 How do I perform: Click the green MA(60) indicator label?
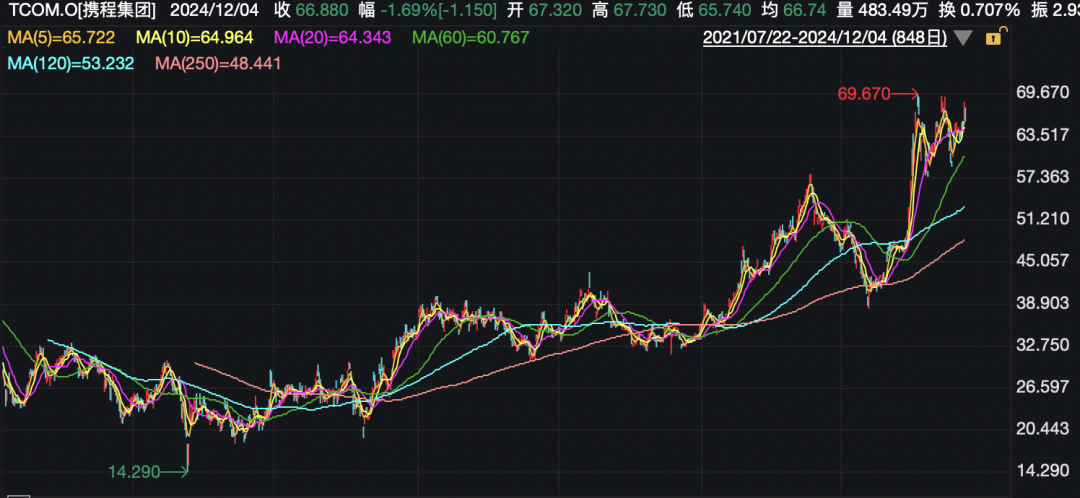click(x=470, y=38)
